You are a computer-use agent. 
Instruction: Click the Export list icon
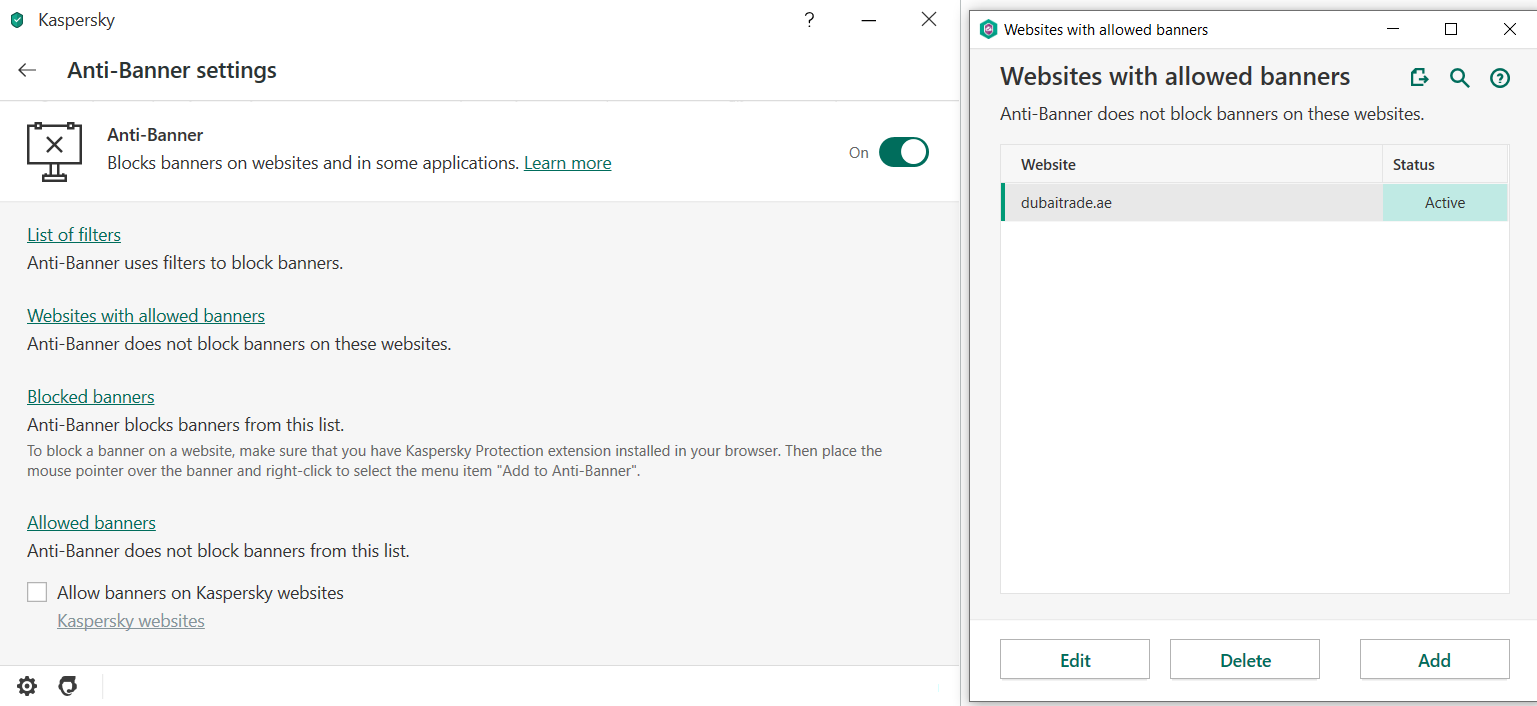[x=1419, y=77]
